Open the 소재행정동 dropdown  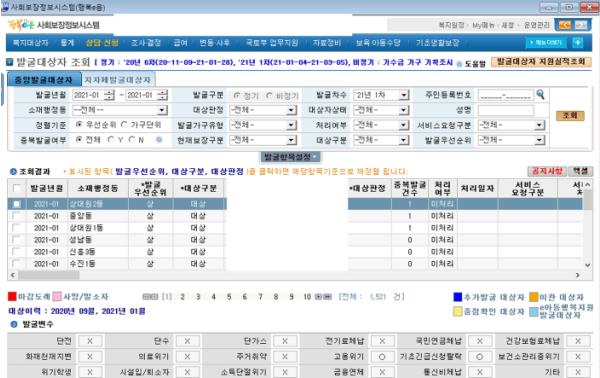point(120,110)
